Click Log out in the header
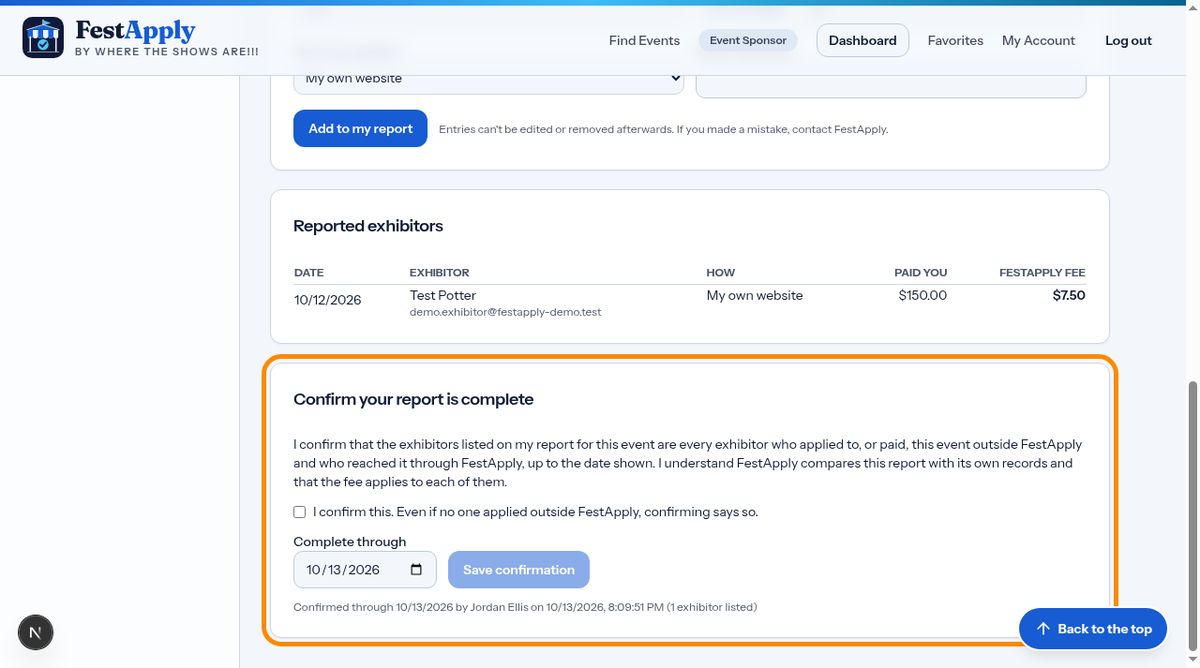The image size is (1200, 668). click(1128, 41)
